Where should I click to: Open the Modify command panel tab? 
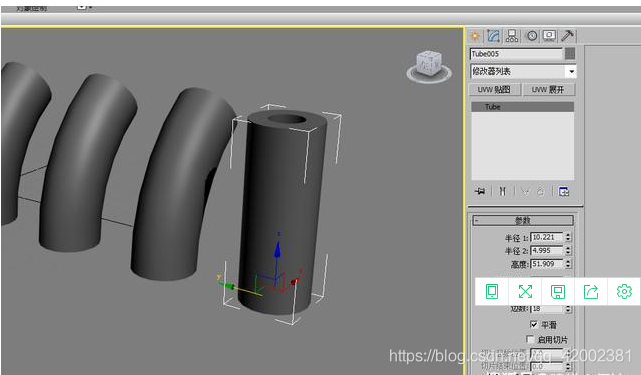coord(493,36)
